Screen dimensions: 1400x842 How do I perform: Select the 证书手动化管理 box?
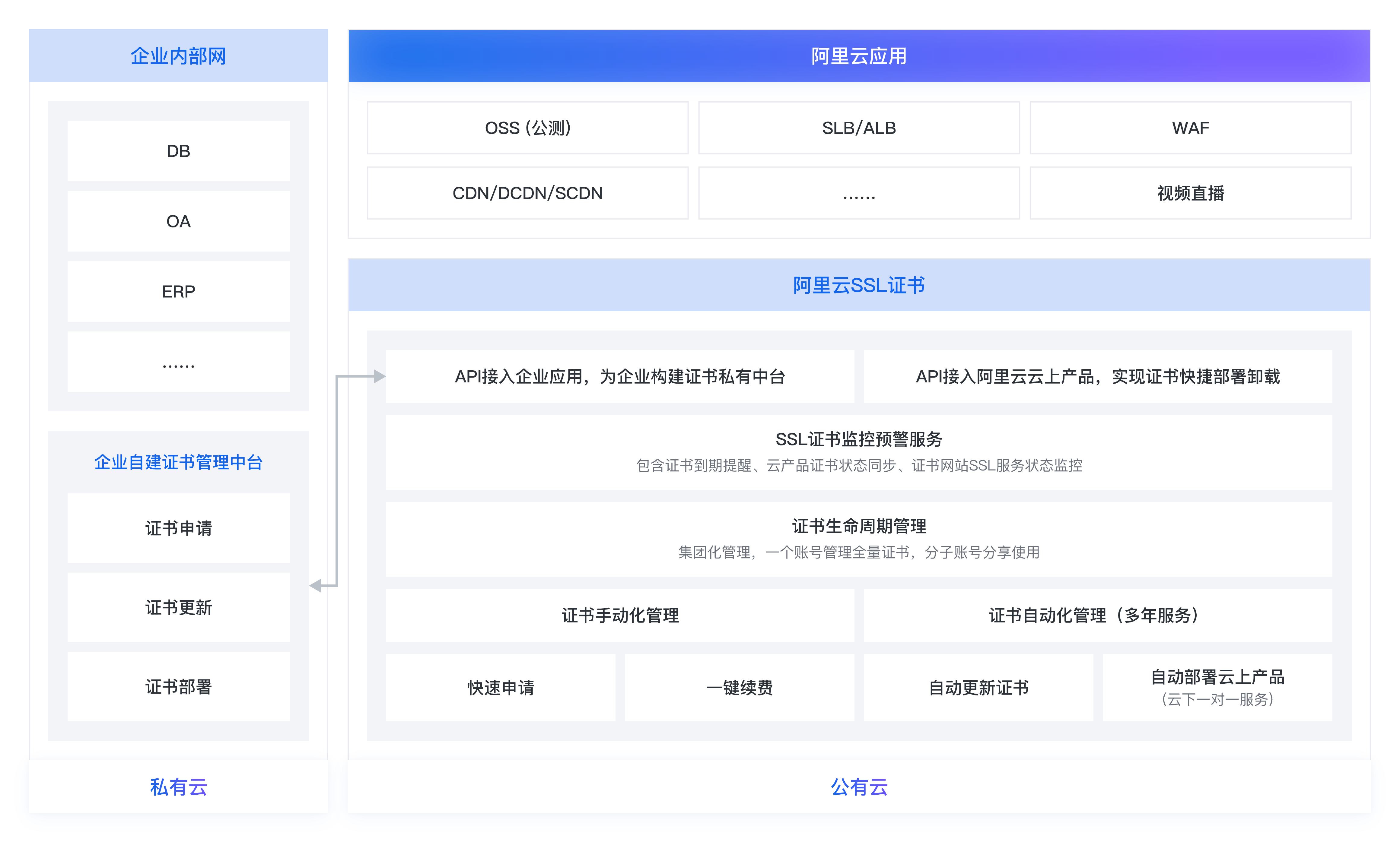pyautogui.click(x=620, y=615)
